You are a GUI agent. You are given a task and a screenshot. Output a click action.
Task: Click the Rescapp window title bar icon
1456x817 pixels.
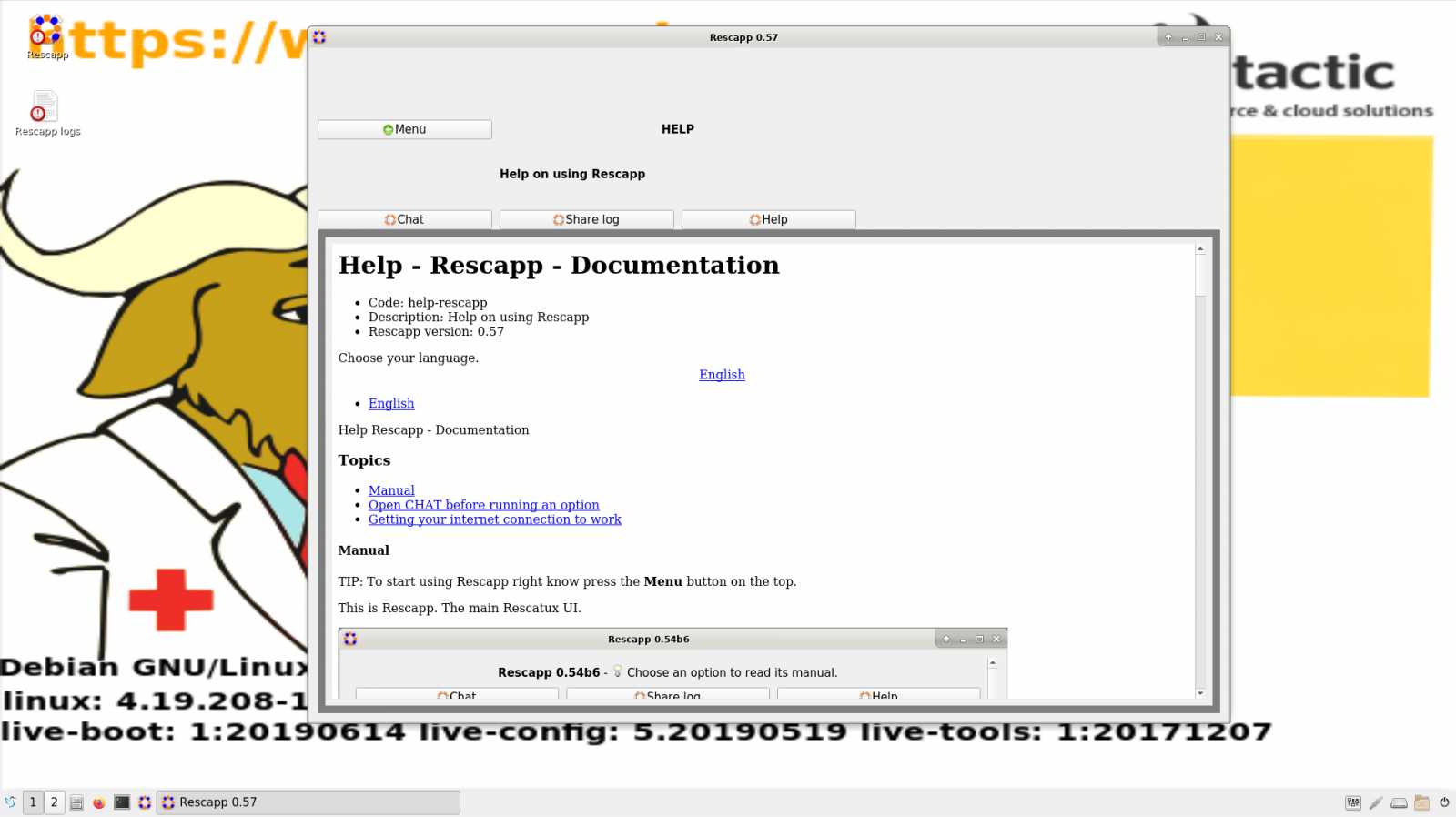pos(319,37)
